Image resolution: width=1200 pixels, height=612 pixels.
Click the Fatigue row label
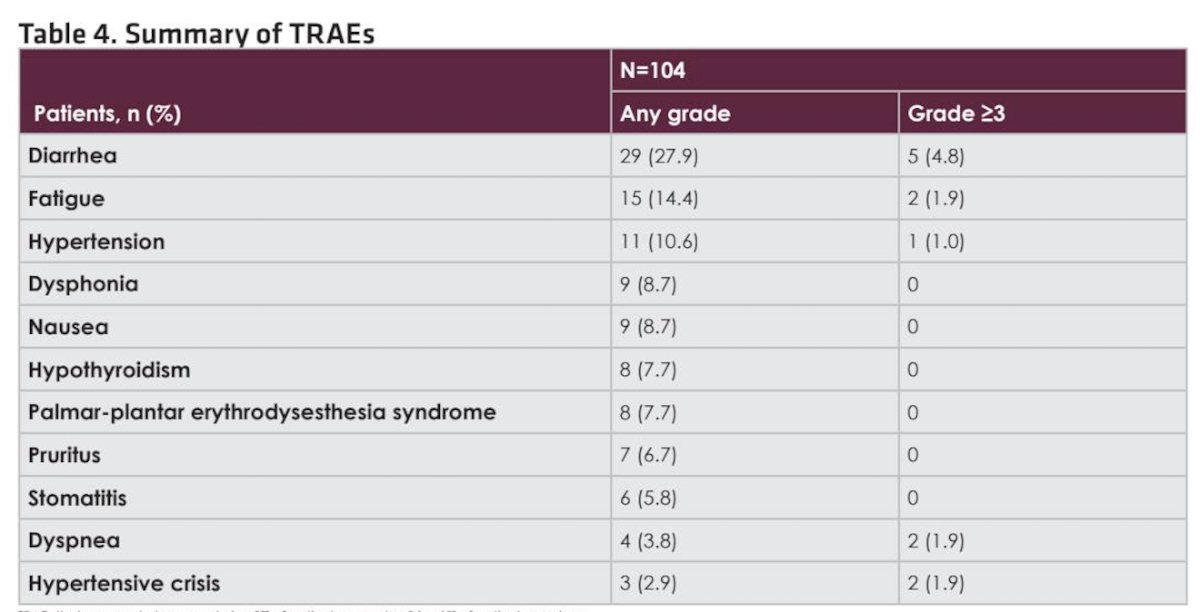coord(66,199)
